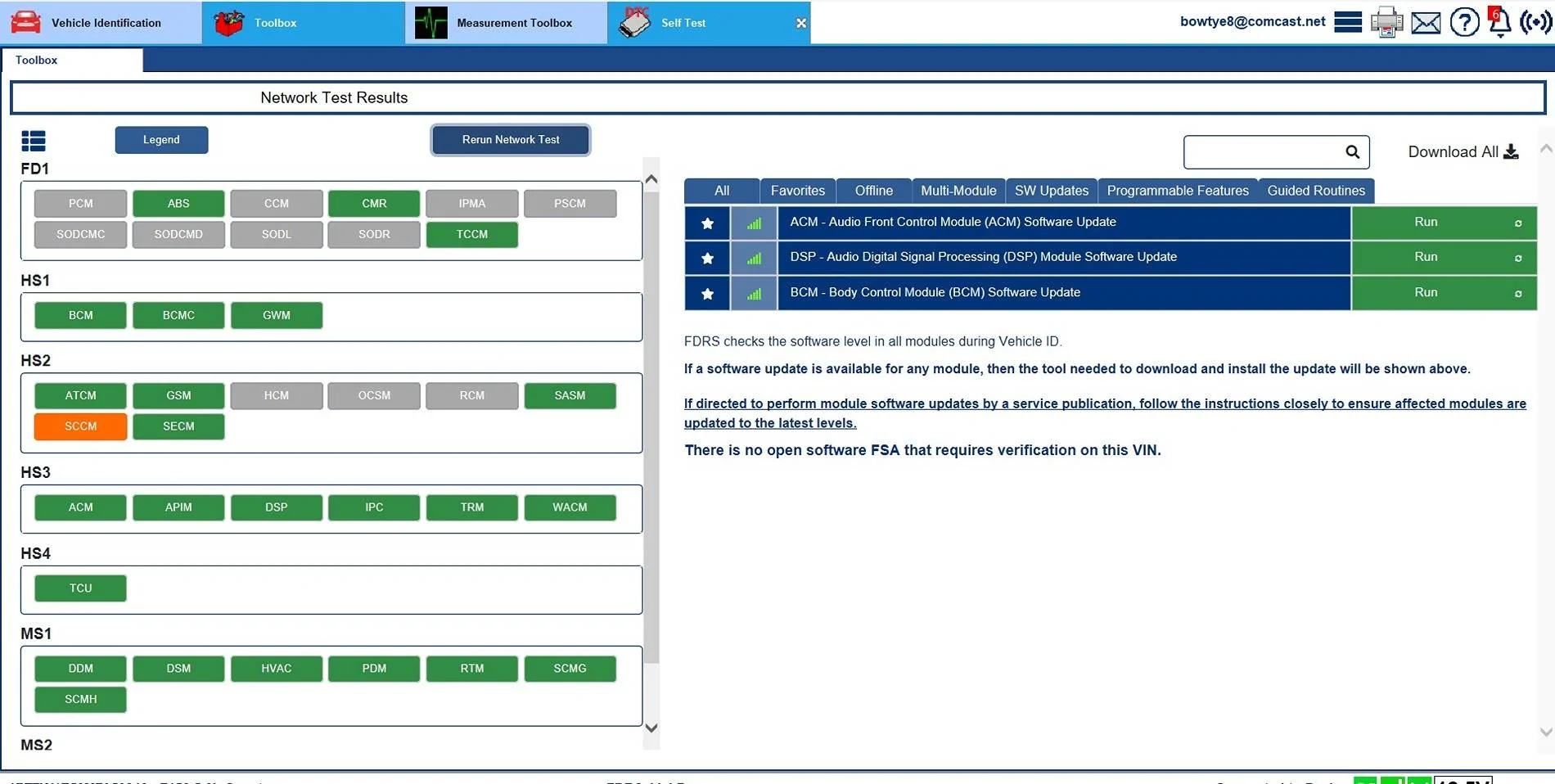Switch to the SW Updates tab
Screen dimensions: 1555x784
coord(1051,191)
